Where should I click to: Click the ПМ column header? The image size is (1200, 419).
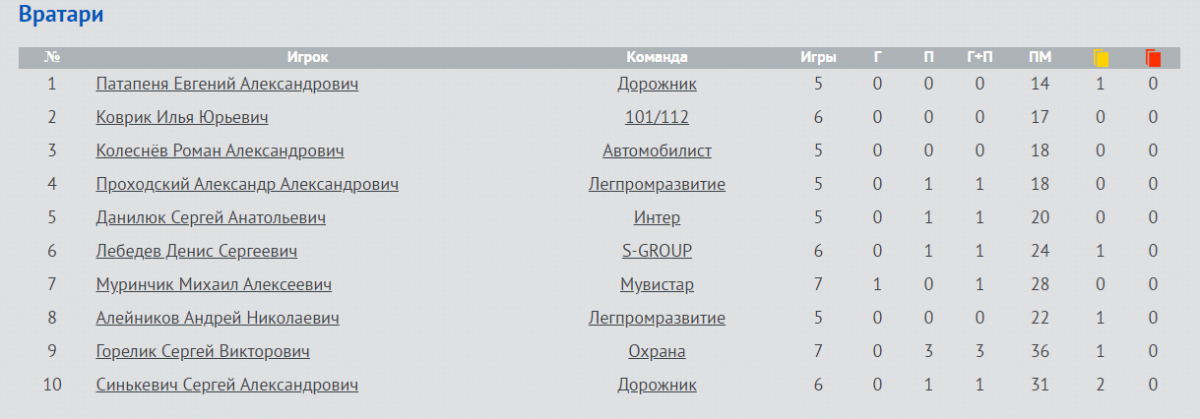[x=1039, y=58]
